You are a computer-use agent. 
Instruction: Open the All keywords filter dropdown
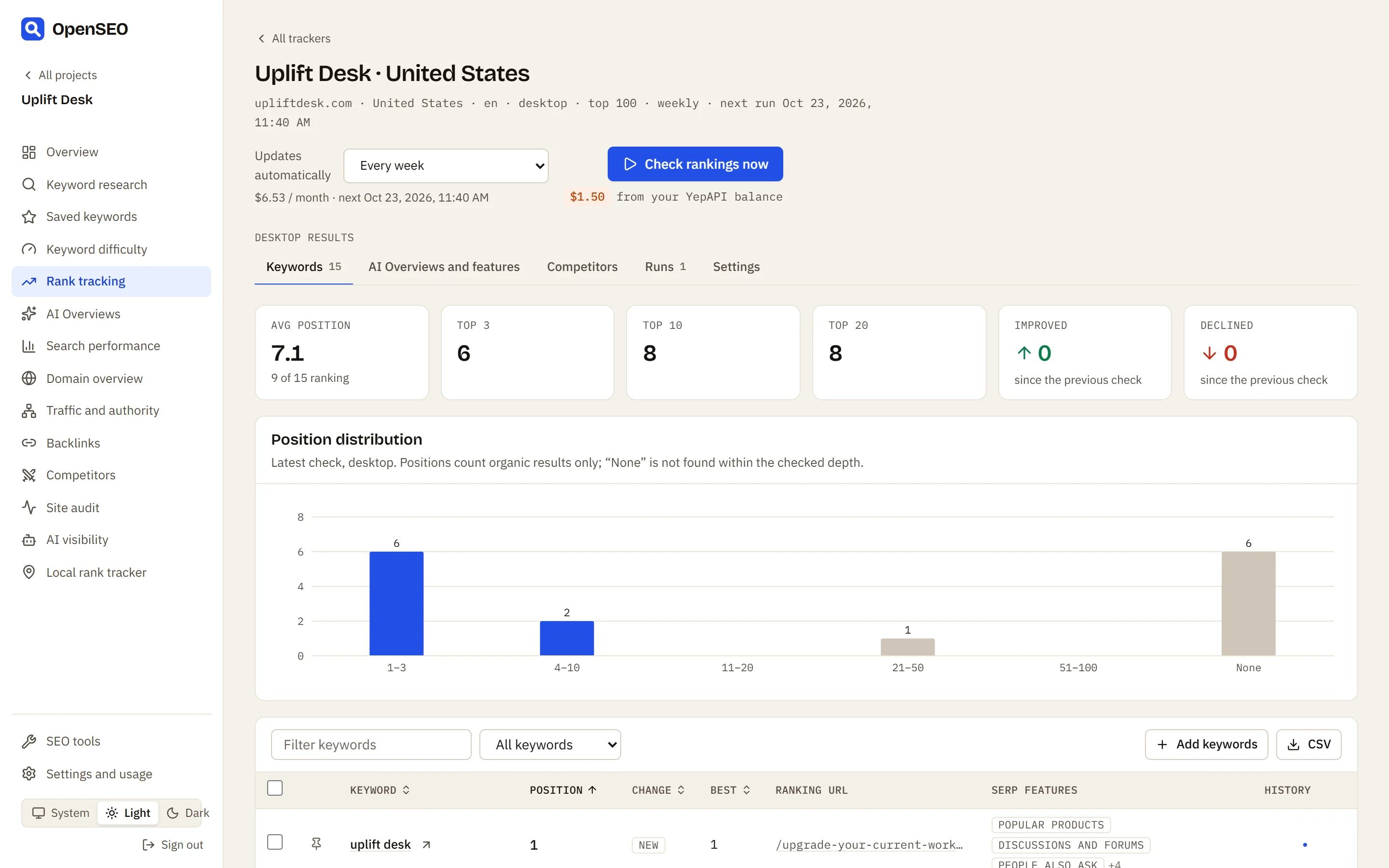click(x=550, y=745)
